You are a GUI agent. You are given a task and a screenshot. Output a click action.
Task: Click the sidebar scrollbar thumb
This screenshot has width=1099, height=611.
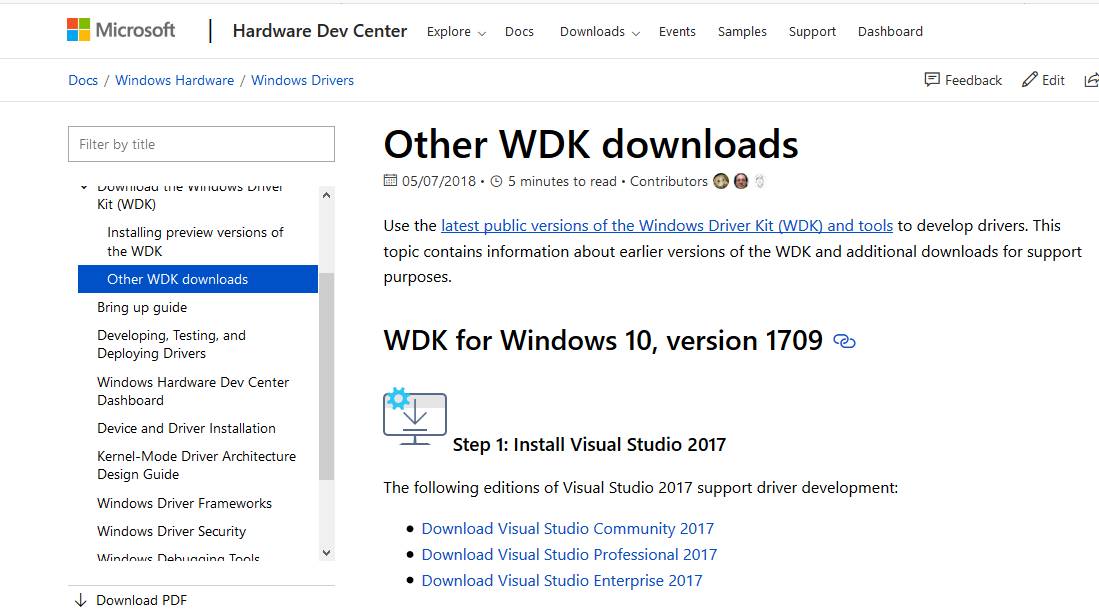(x=327, y=376)
